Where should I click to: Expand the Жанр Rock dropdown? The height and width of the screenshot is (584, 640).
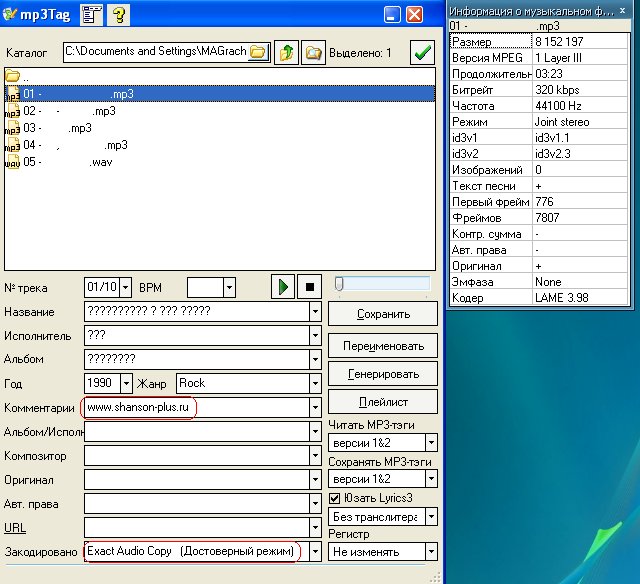(316, 383)
